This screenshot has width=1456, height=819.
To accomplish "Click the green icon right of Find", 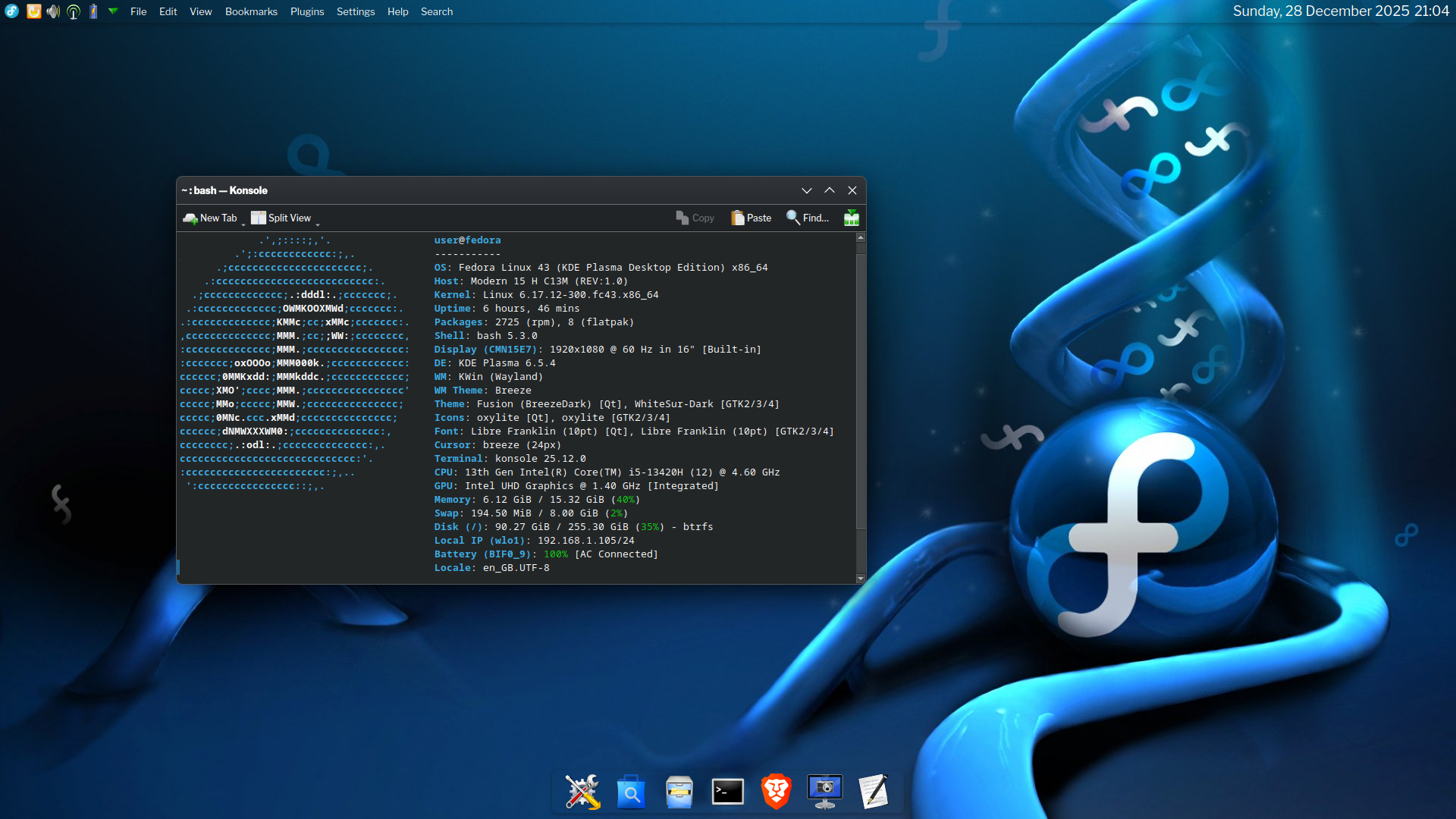I will click(x=852, y=218).
